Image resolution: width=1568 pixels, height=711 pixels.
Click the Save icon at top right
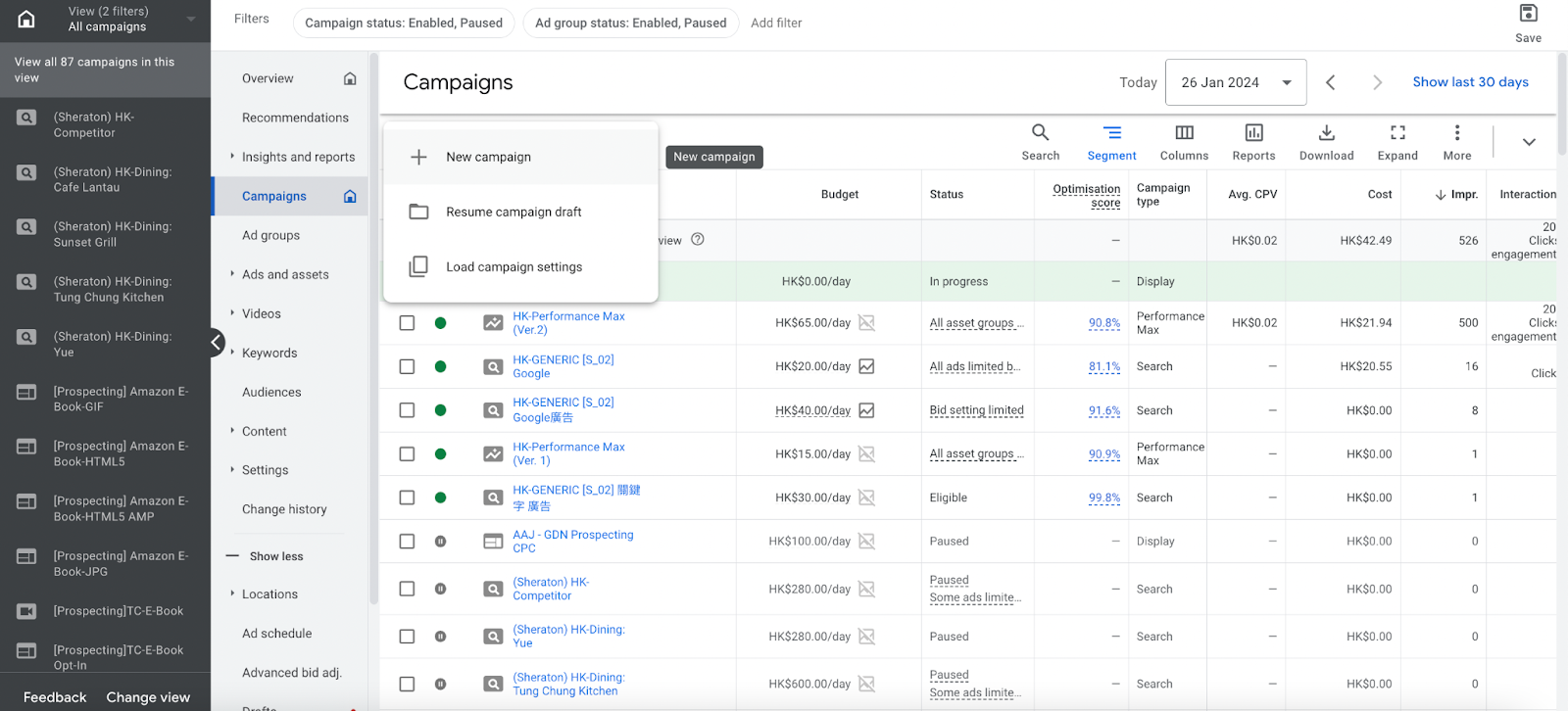[x=1528, y=14]
